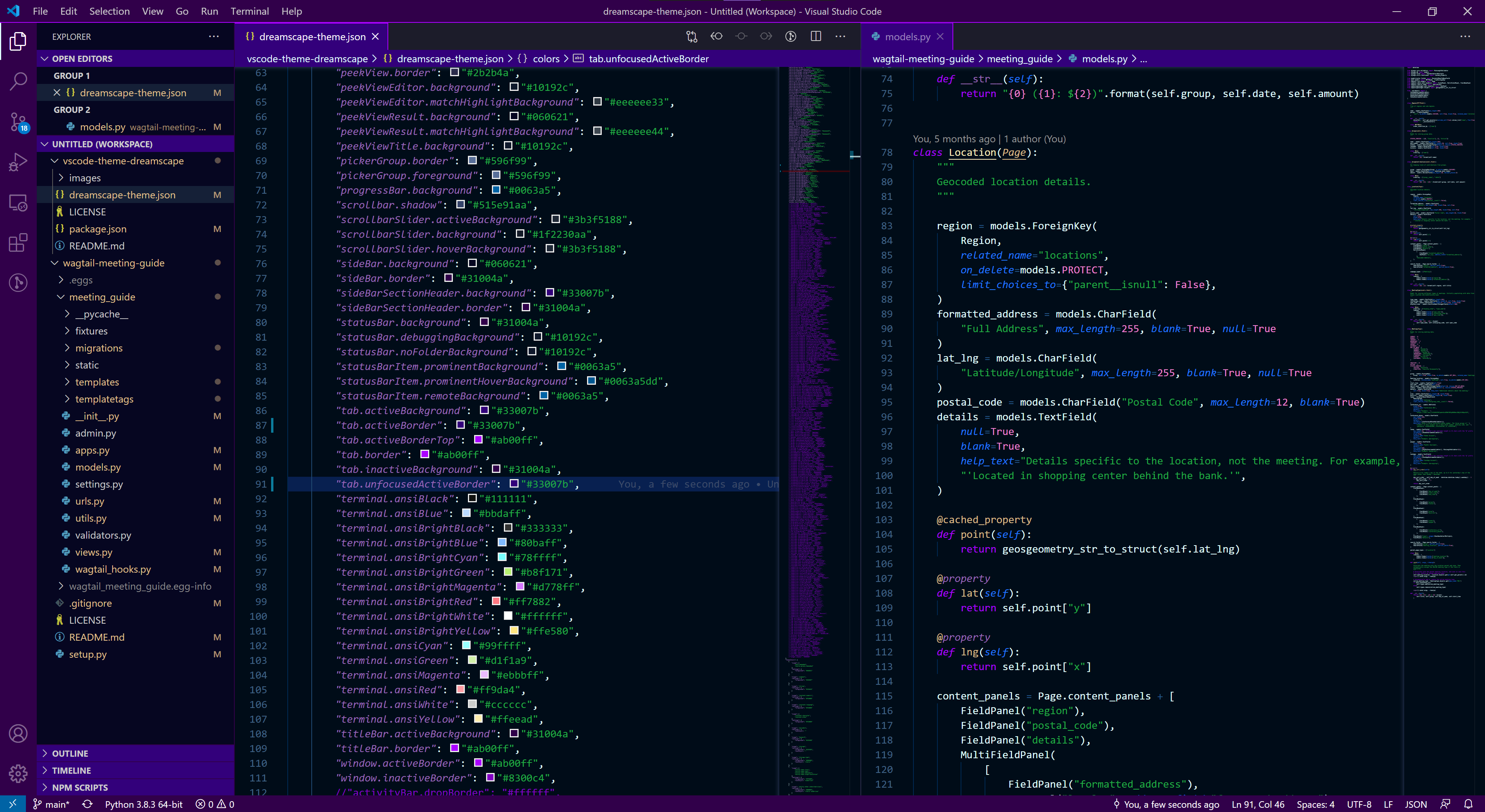Click the main* branch in status bar
This screenshot has height=812, width=1485.
click(51, 804)
